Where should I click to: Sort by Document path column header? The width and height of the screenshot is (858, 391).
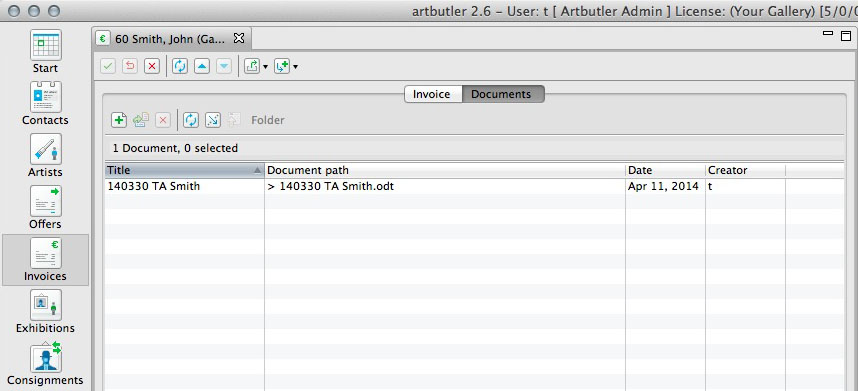click(x=445, y=170)
